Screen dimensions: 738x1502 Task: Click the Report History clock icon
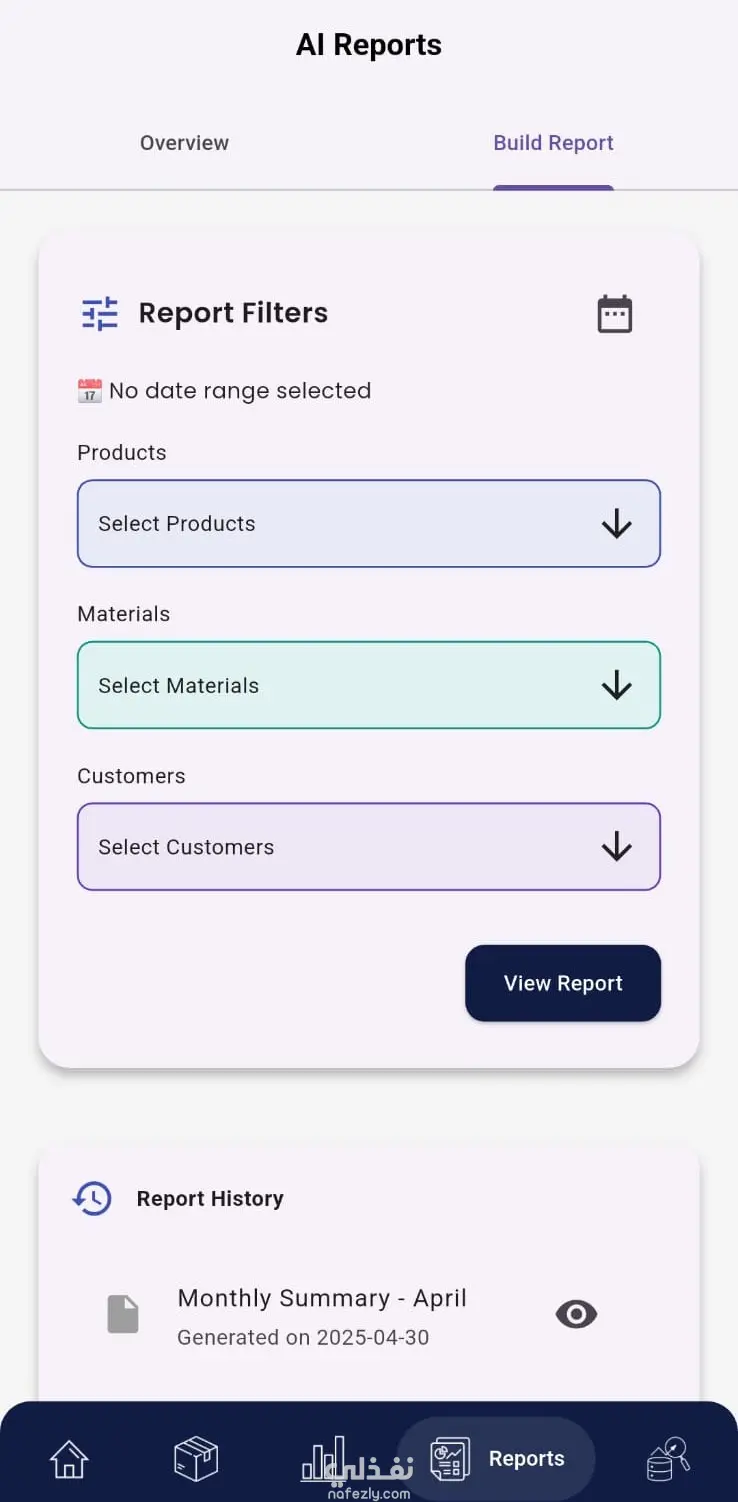coord(93,1198)
